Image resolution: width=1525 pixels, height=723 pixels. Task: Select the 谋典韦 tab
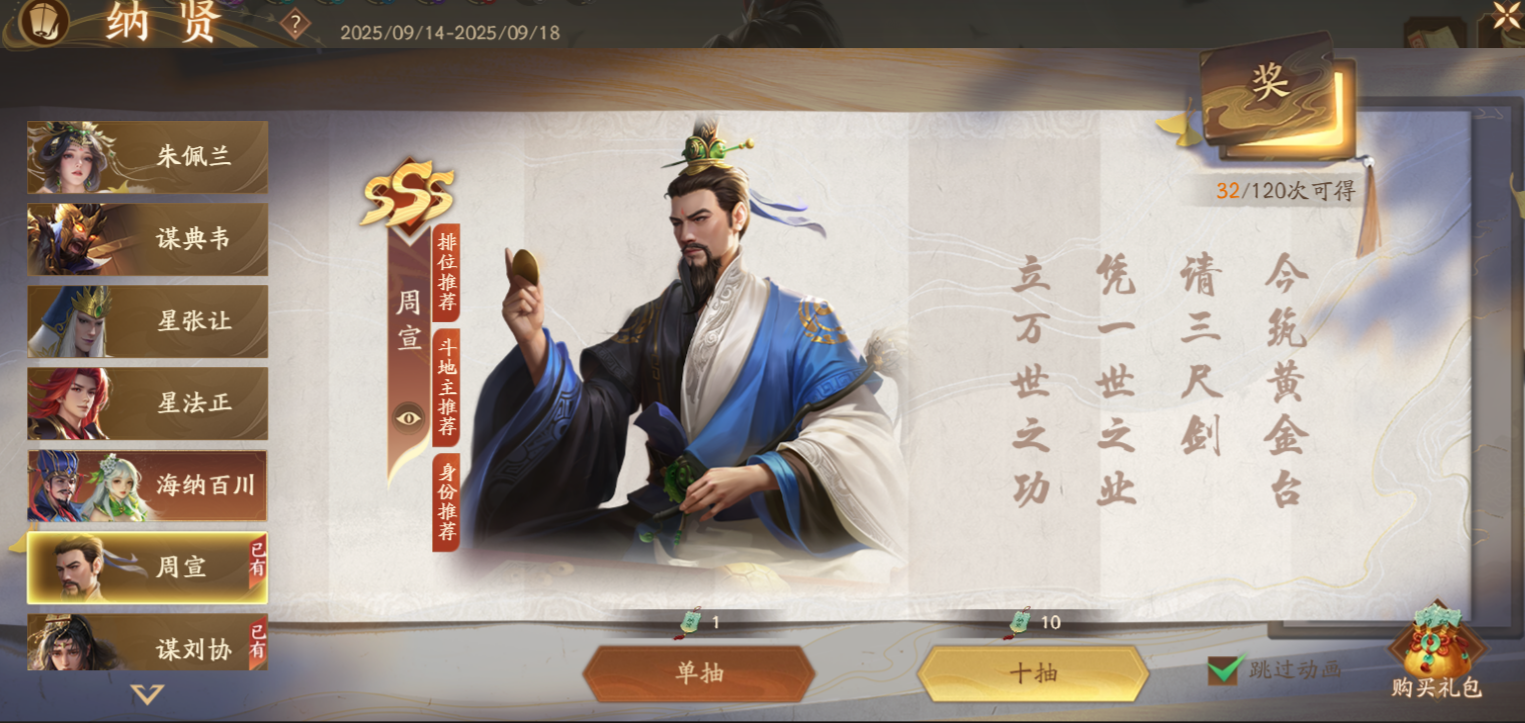[147, 239]
